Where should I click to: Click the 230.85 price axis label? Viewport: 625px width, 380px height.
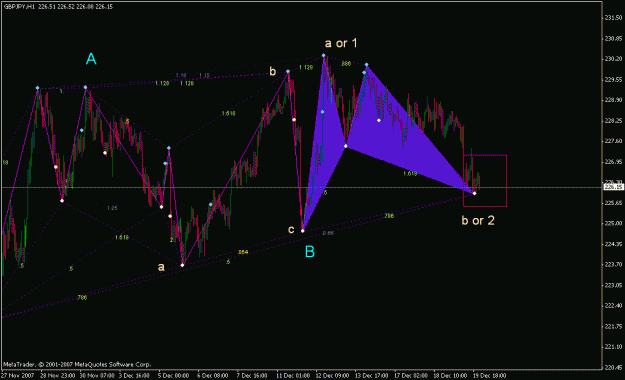tap(613, 39)
